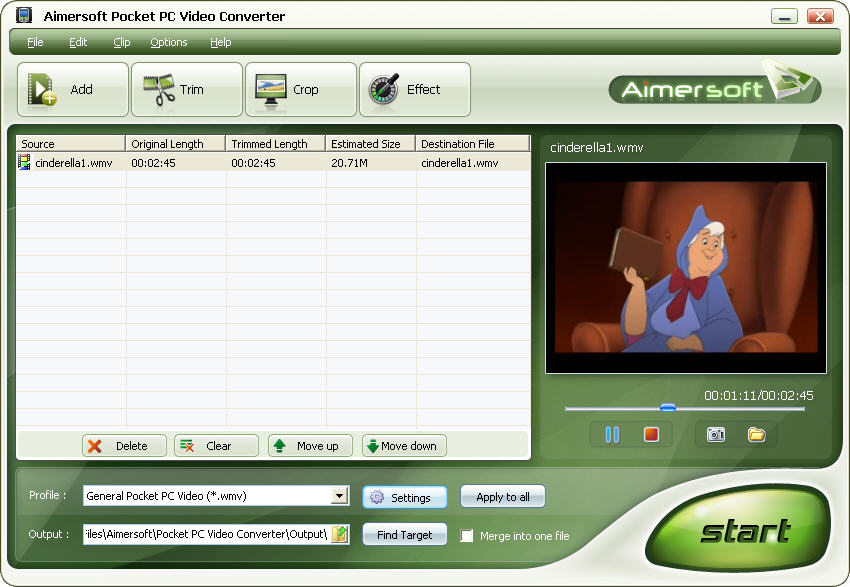Click the cinderella1.wmv preview title
The width and height of the screenshot is (850, 587).
(596, 147)
